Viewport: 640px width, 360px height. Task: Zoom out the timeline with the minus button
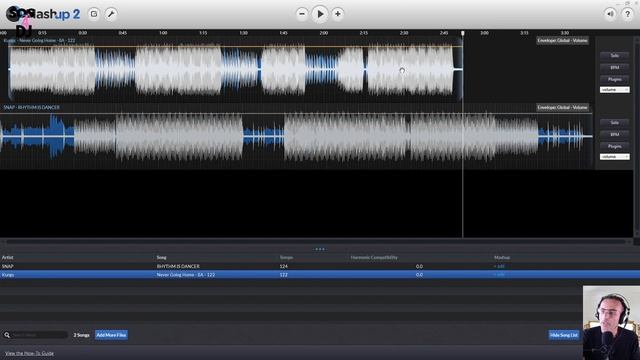tap(302, 14)
